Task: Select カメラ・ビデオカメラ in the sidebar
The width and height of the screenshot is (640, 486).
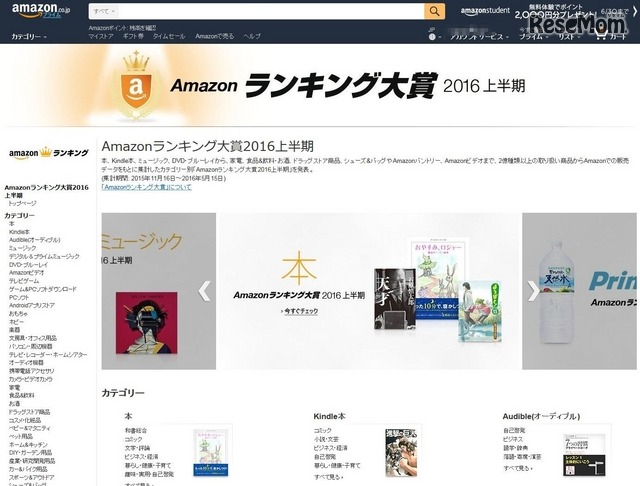Action: pyautogui.click(x=31, y=379)
